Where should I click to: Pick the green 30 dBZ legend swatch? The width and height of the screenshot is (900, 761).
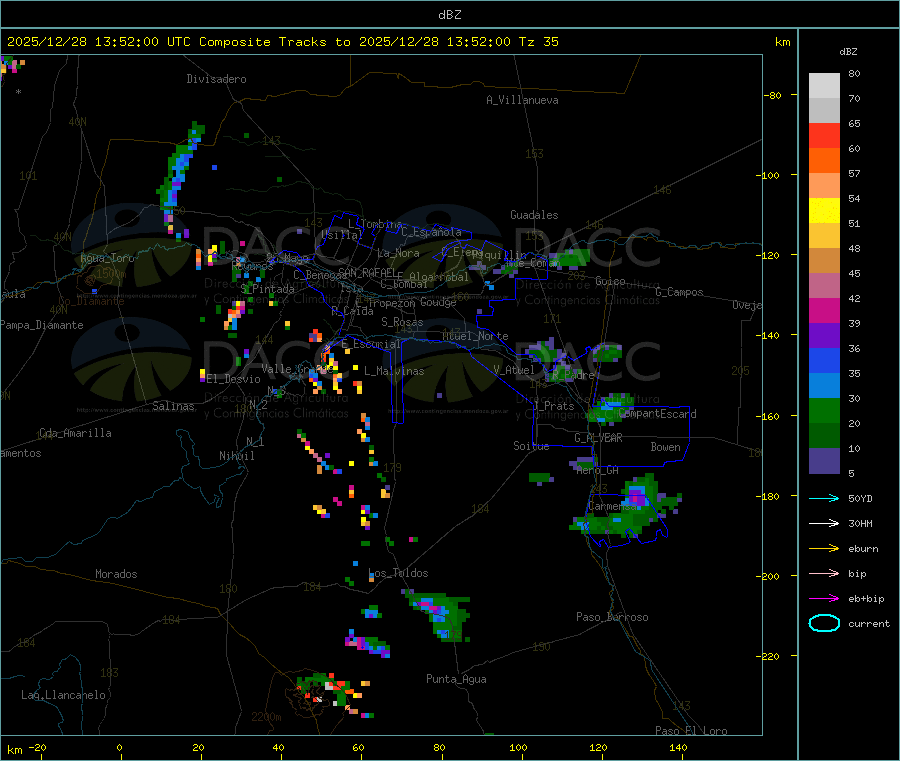coord(824,410)
